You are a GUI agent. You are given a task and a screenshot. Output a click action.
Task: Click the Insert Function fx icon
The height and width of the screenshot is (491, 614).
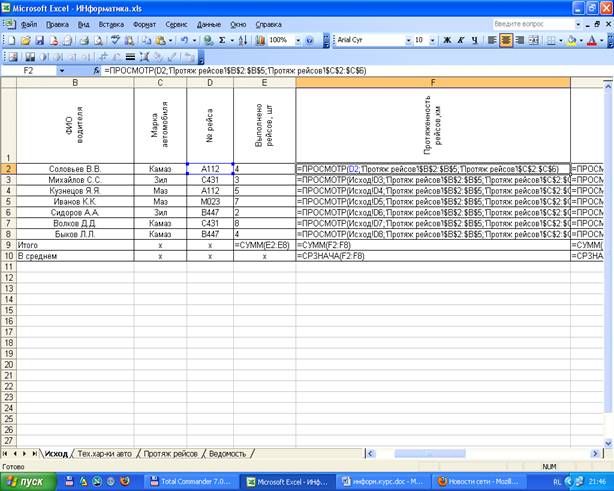pyautogui.click(x=96, y=72)
